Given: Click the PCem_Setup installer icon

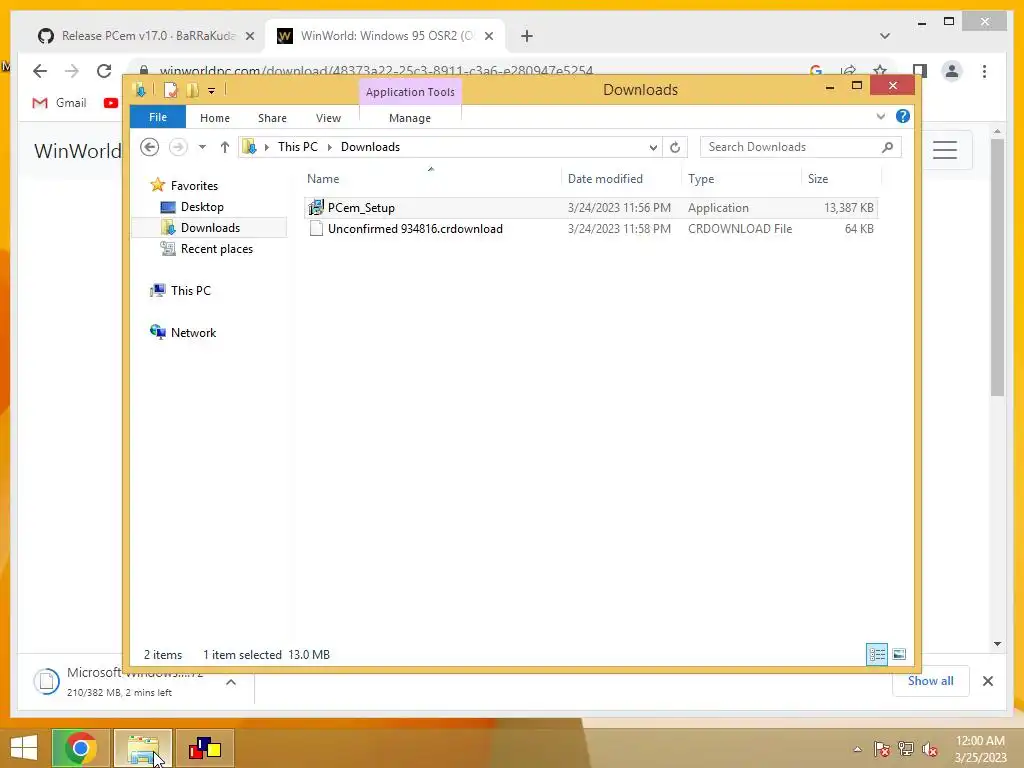Looking at the screenshot, I should point(316,208).
